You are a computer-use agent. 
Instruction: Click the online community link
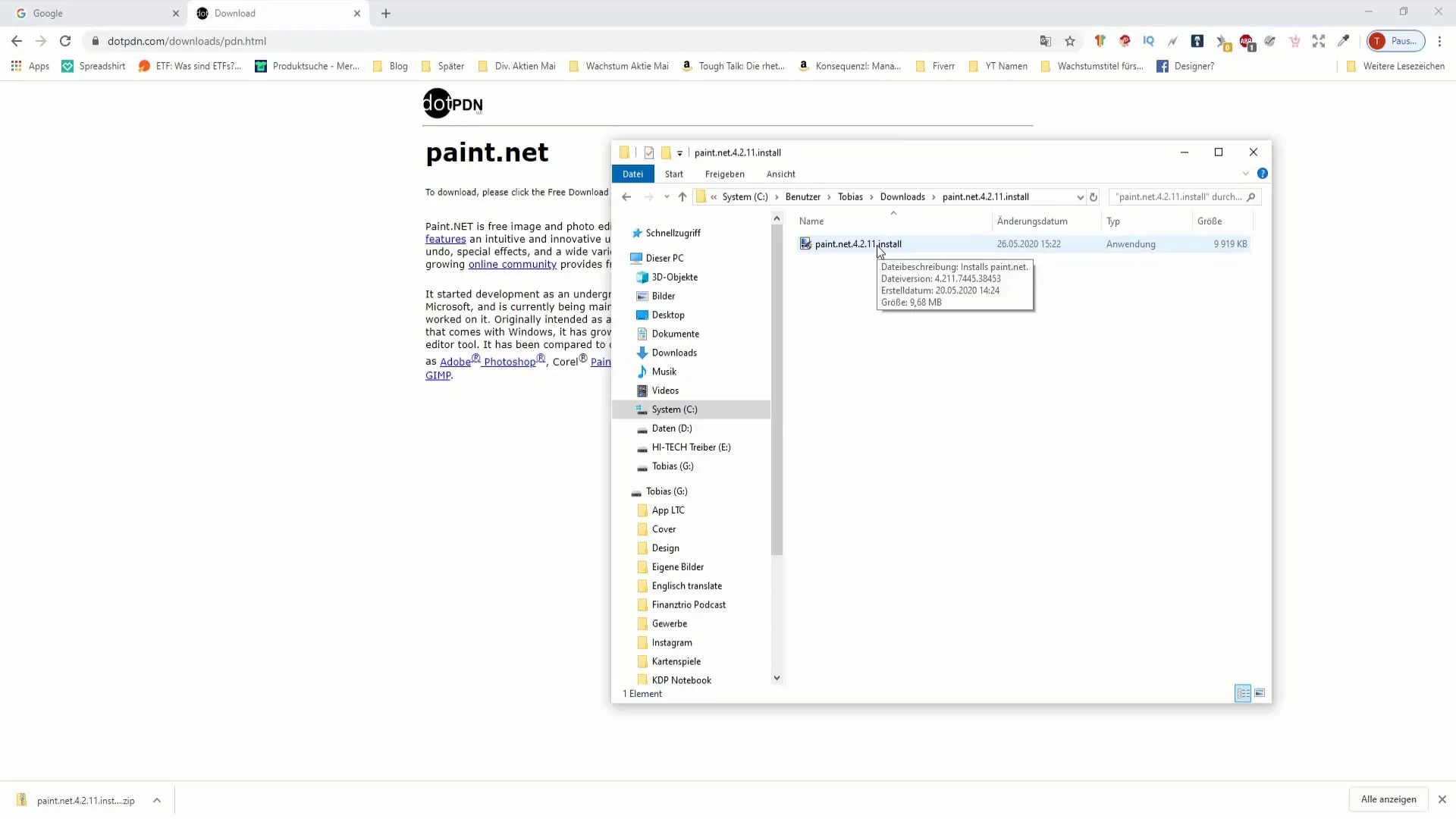513,265
